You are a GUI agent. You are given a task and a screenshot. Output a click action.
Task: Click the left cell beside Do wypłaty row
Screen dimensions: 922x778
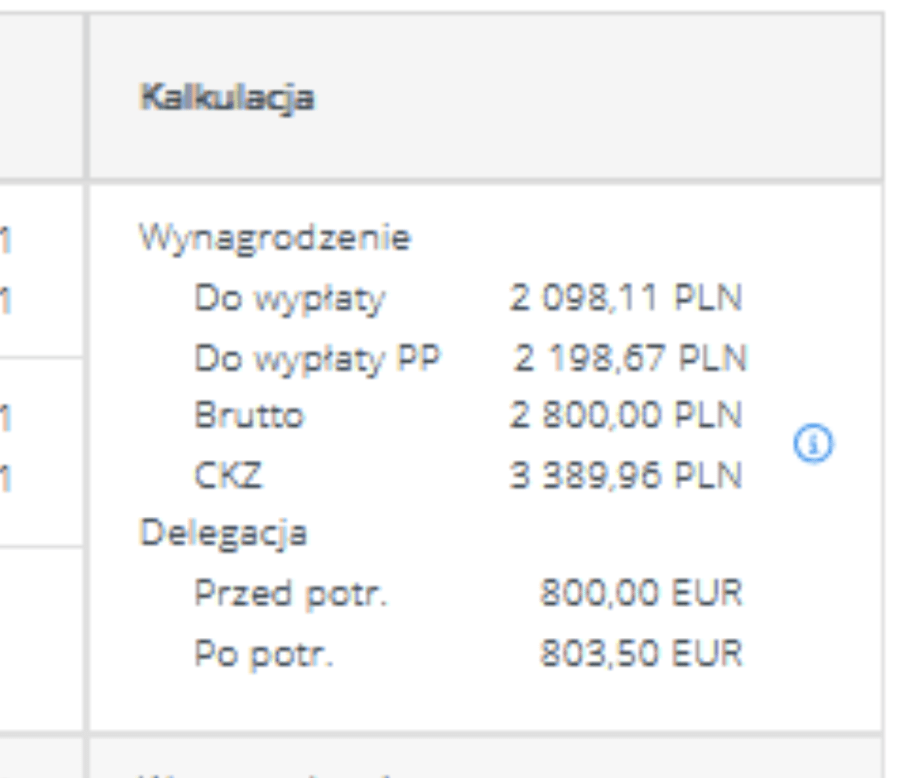pyautogui.click(x=40, y=270)
